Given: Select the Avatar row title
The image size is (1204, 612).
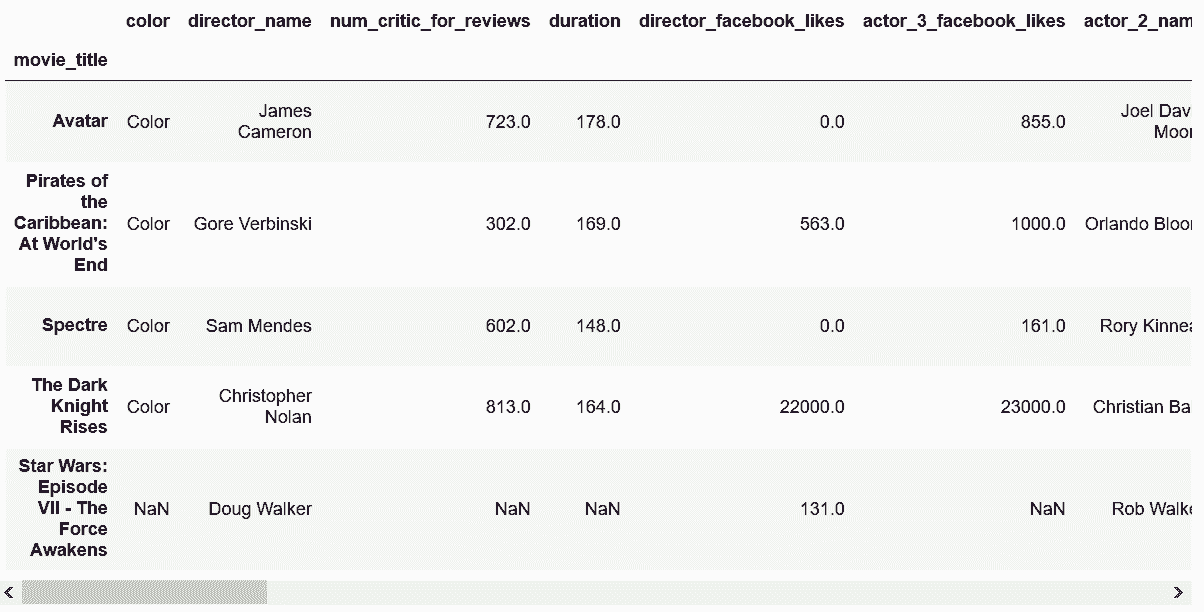Looking at the screenshot, I should [x=80, y=121].
